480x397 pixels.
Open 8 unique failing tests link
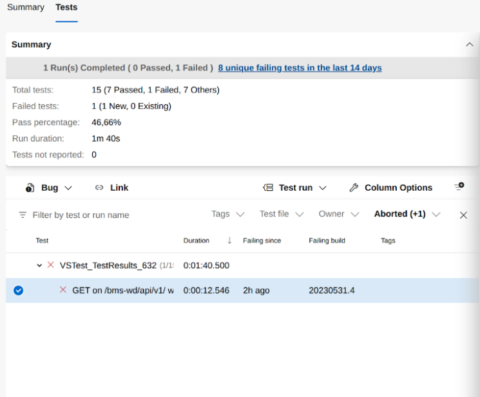pyautogui.click(x=300, y=68)
